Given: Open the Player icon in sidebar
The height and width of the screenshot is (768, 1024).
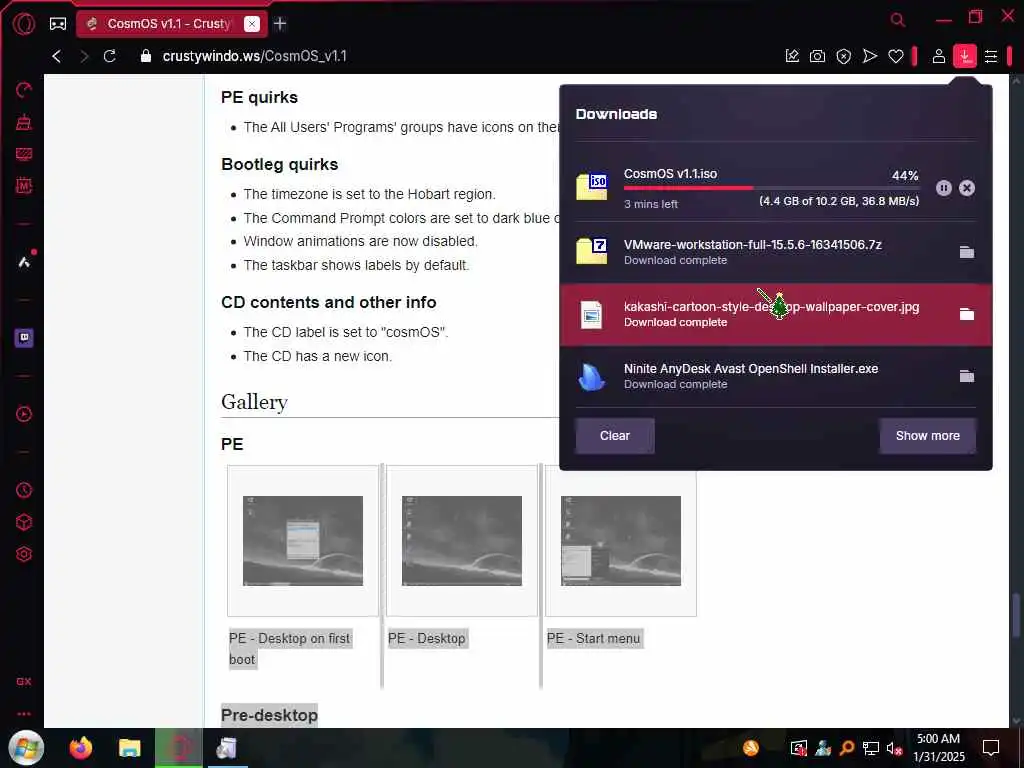Looking at the screenshot, I should (x=24, y=414).
